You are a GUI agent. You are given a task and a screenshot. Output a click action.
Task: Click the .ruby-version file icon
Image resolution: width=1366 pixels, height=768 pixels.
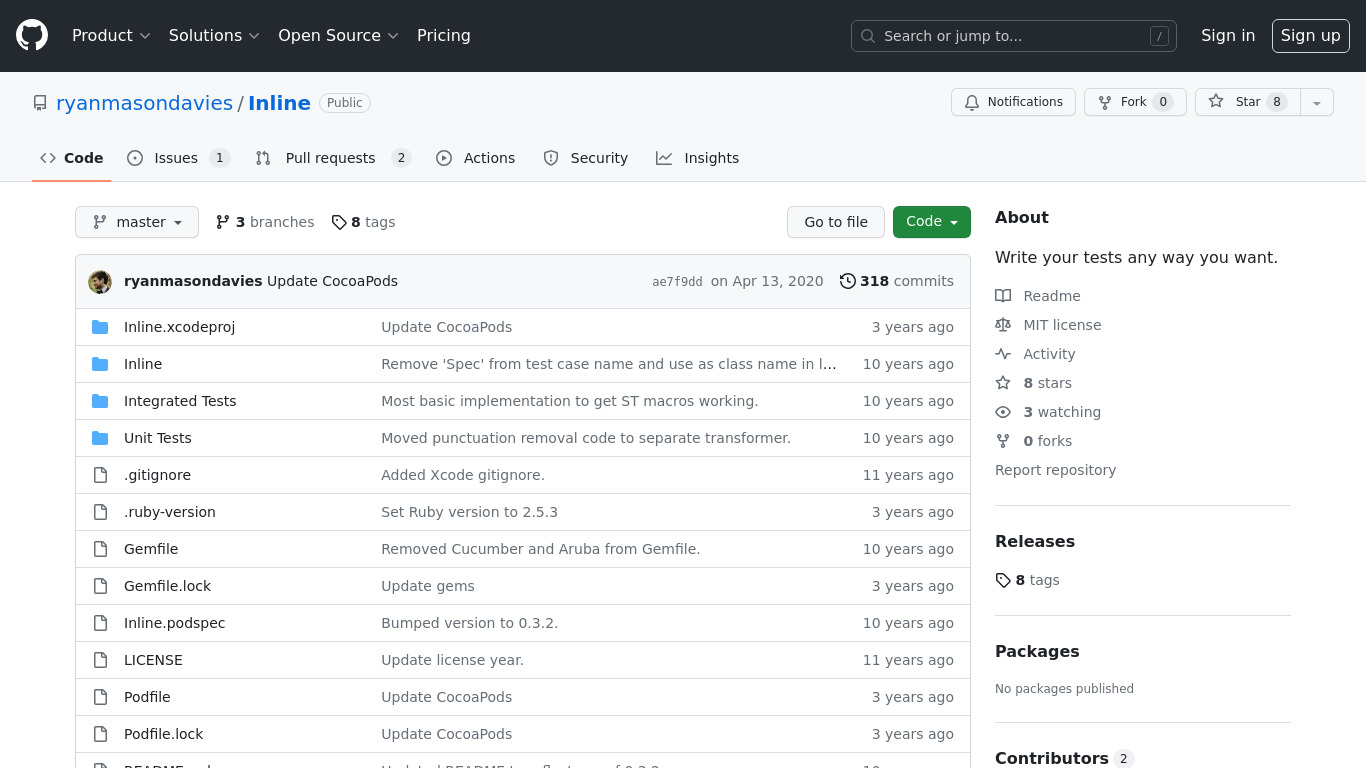pos(100,512)
